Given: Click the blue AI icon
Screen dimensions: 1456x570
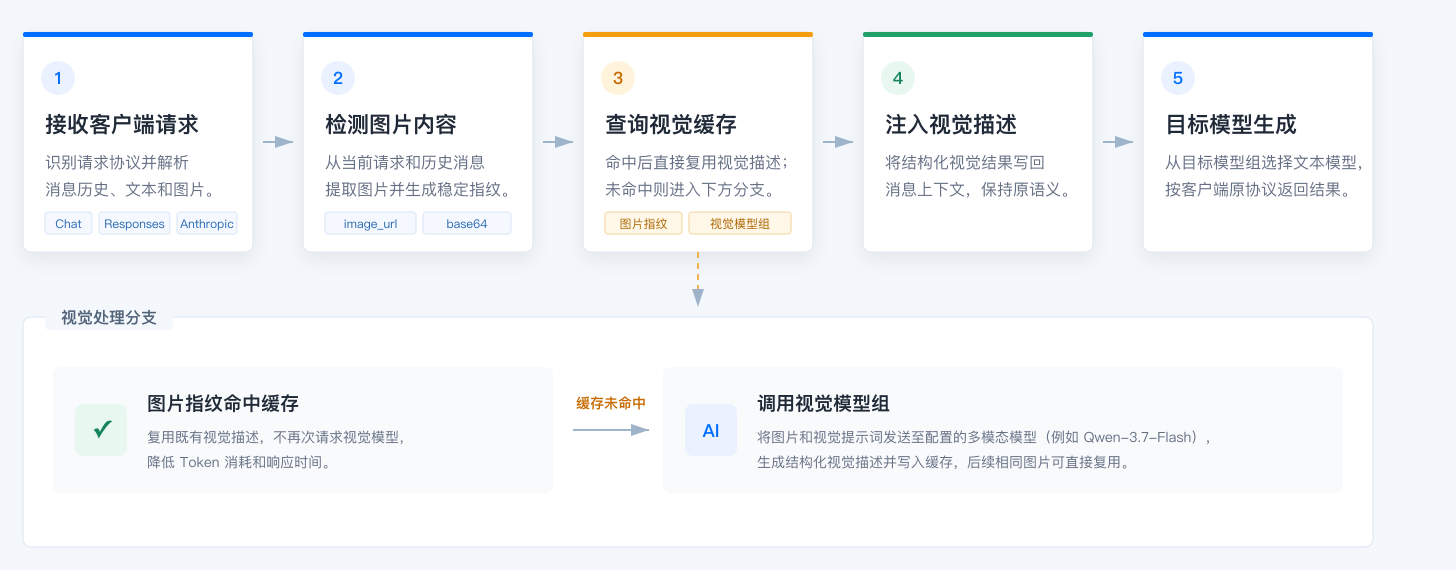Looking at the screenshot, I should (711, 430).
